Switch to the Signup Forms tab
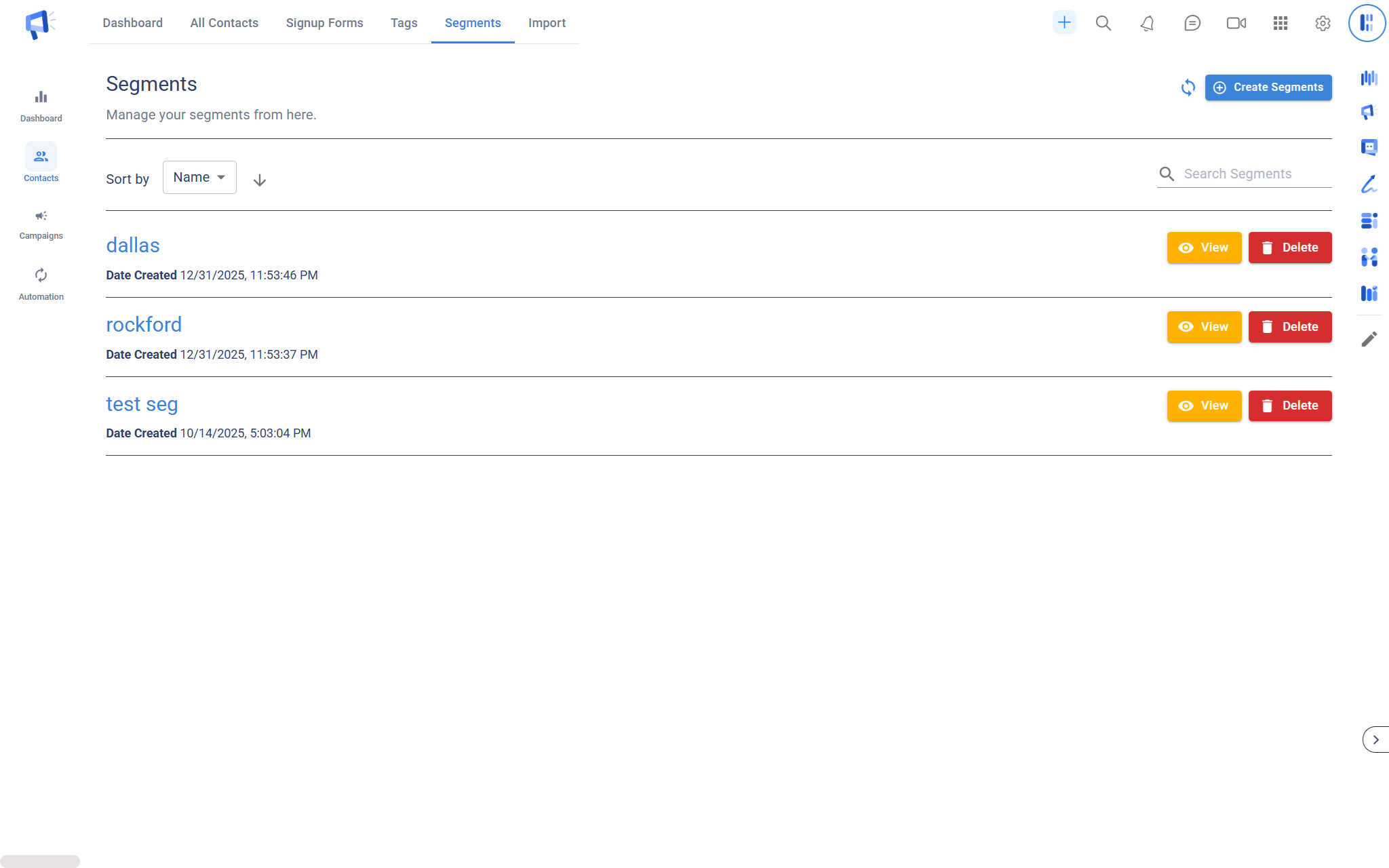This screenshot has width=1389, height=868. pos(324,23)
